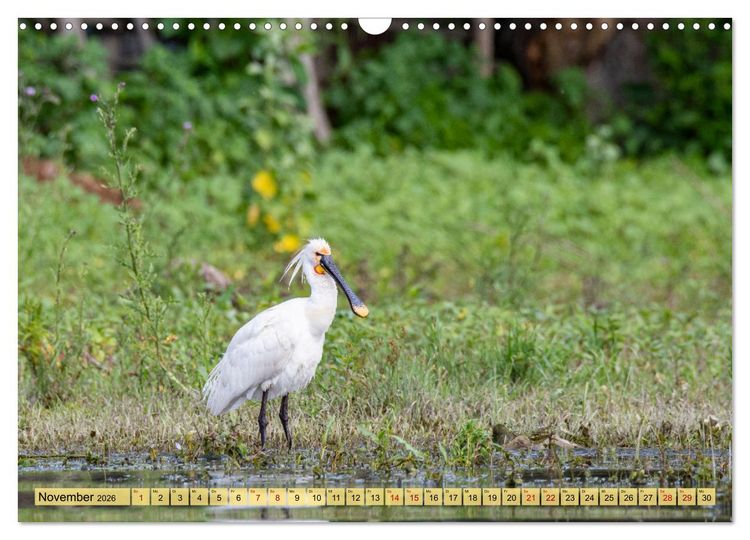The height and width of the screenshot is (540, 750).
Task: Select the red day 14 cell
Action: pyautogui.click(x=394, y=497)
